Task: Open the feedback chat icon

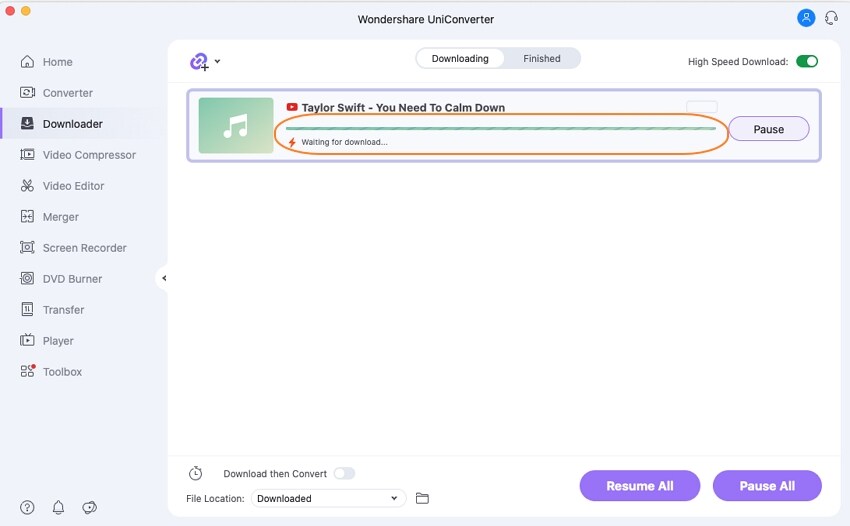Action: coord(89,507)
